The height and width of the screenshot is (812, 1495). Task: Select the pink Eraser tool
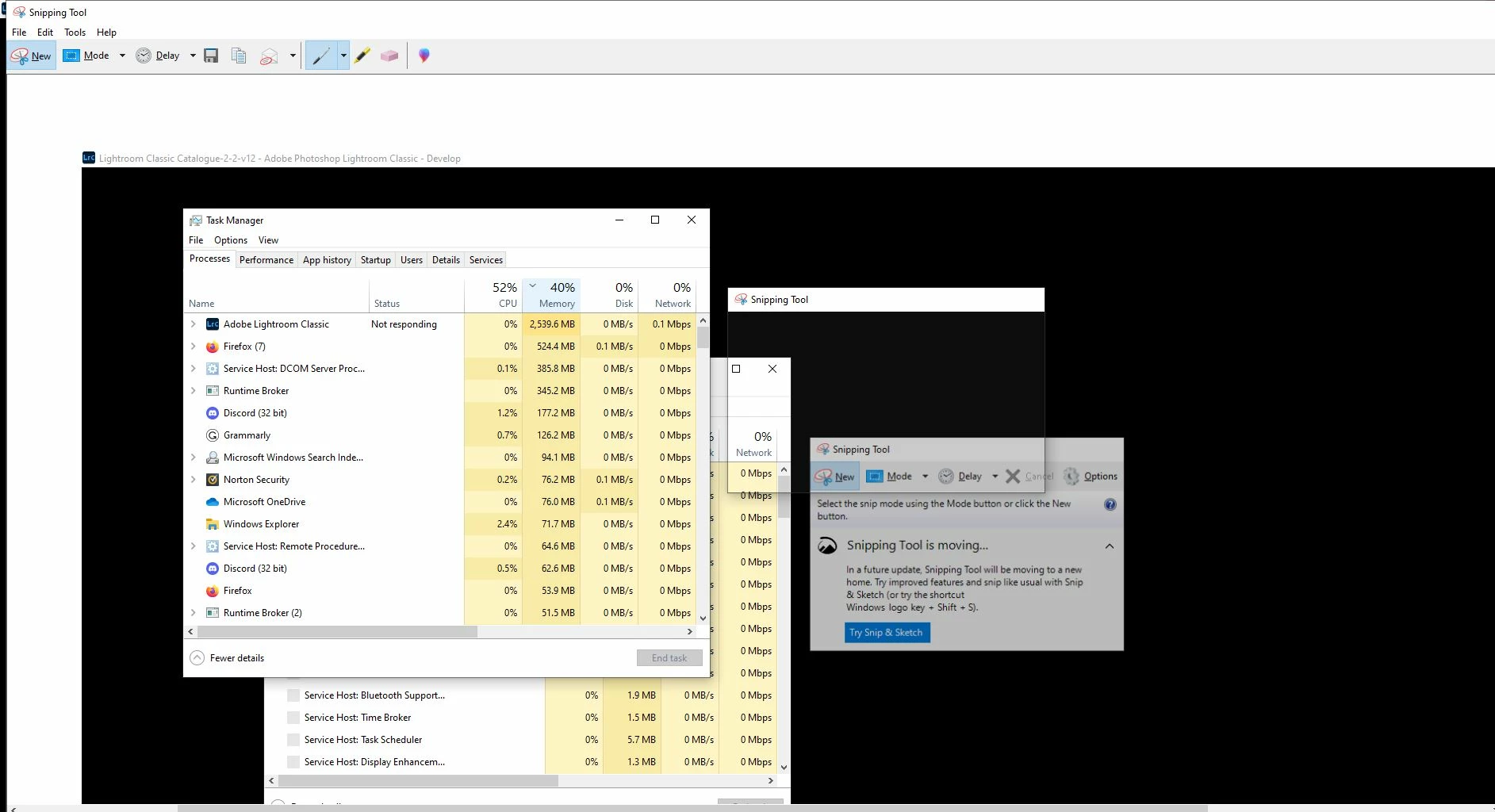(389, 56)
